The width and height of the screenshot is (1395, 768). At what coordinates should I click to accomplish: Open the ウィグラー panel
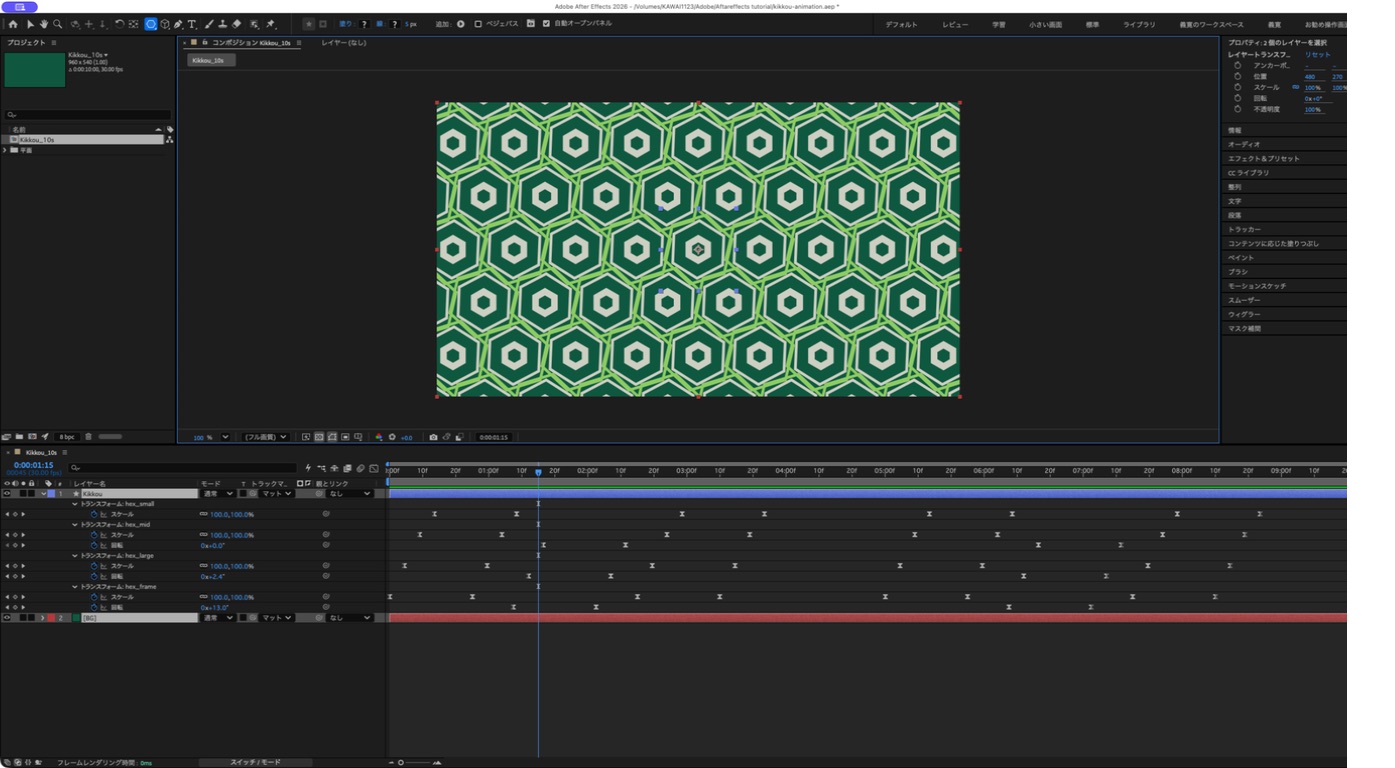pyautogui.click(x=1245, y=314)
